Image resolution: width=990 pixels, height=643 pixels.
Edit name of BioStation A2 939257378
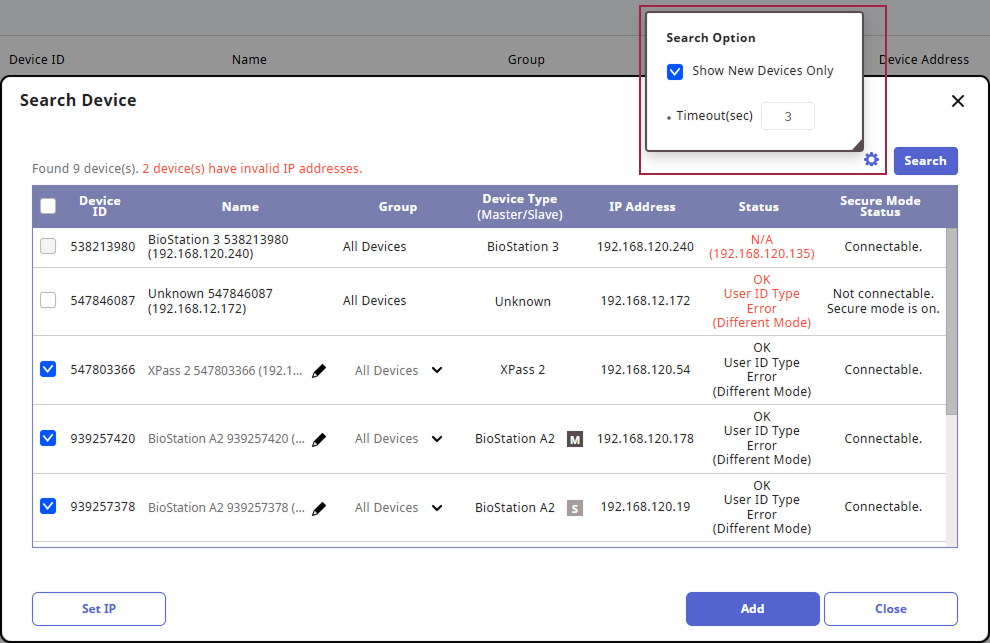[319, 508]
